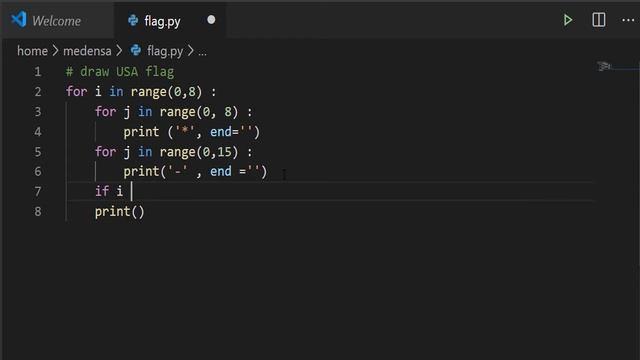Split the editor to the right
Screen dimensions: 640x360
pos(598,20)
